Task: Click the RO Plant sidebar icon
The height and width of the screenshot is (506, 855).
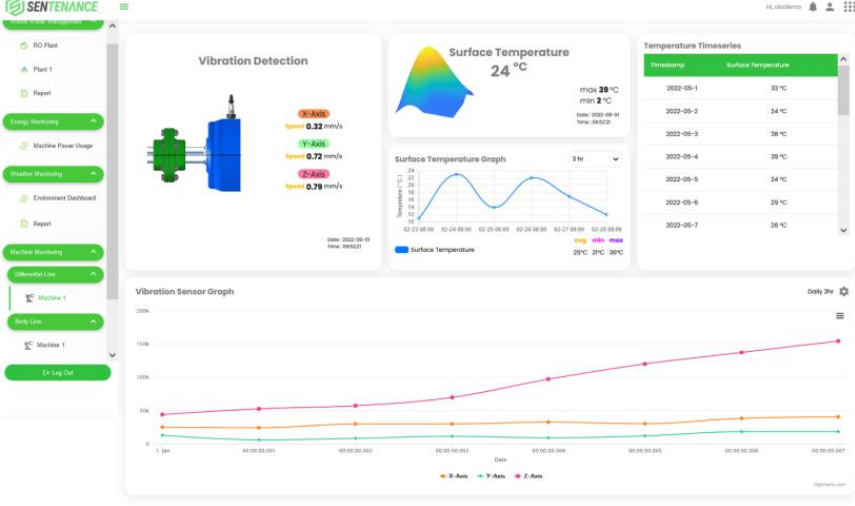Action: point(23,46)
